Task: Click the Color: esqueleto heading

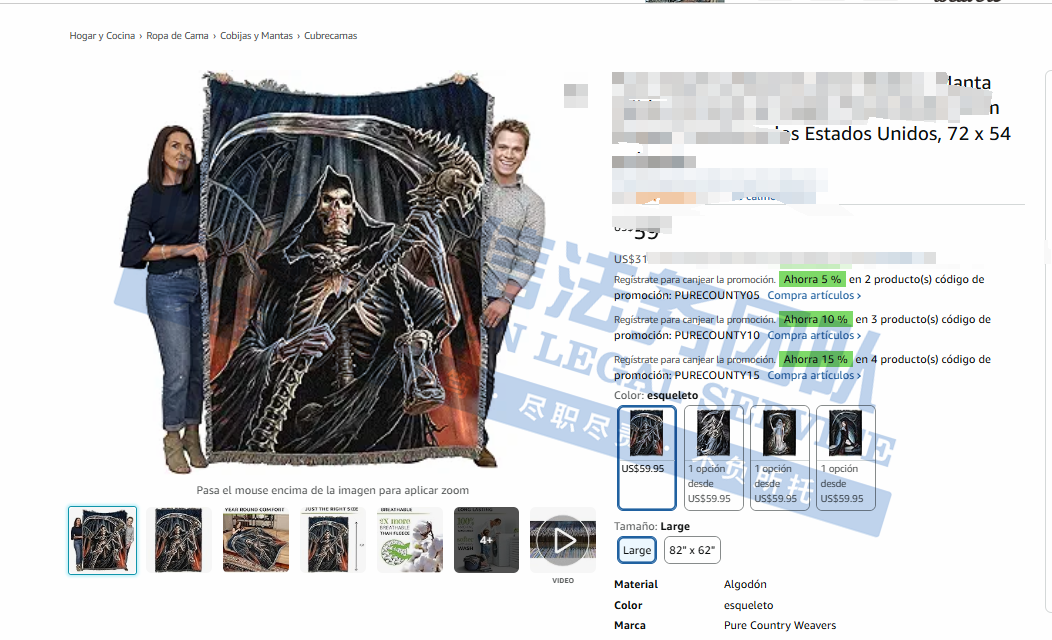Action: pos(655,396)
